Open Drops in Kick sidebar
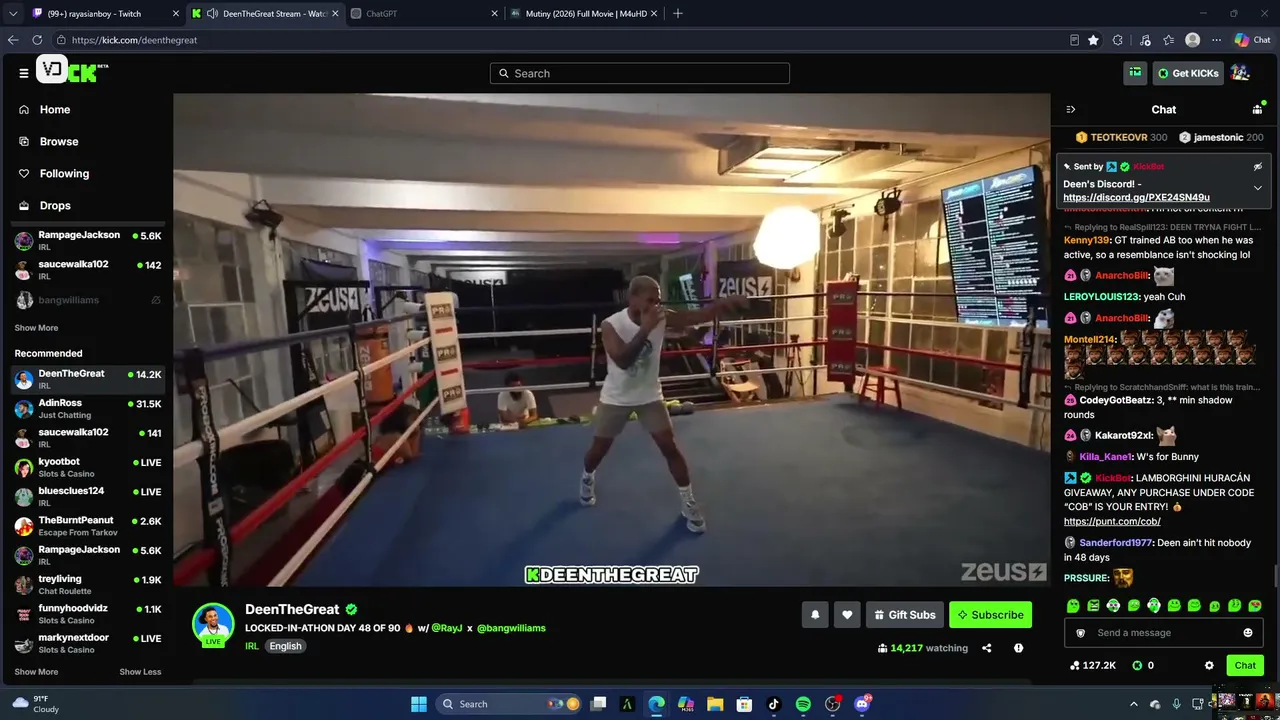1280x720 pixels. [55, 206]
